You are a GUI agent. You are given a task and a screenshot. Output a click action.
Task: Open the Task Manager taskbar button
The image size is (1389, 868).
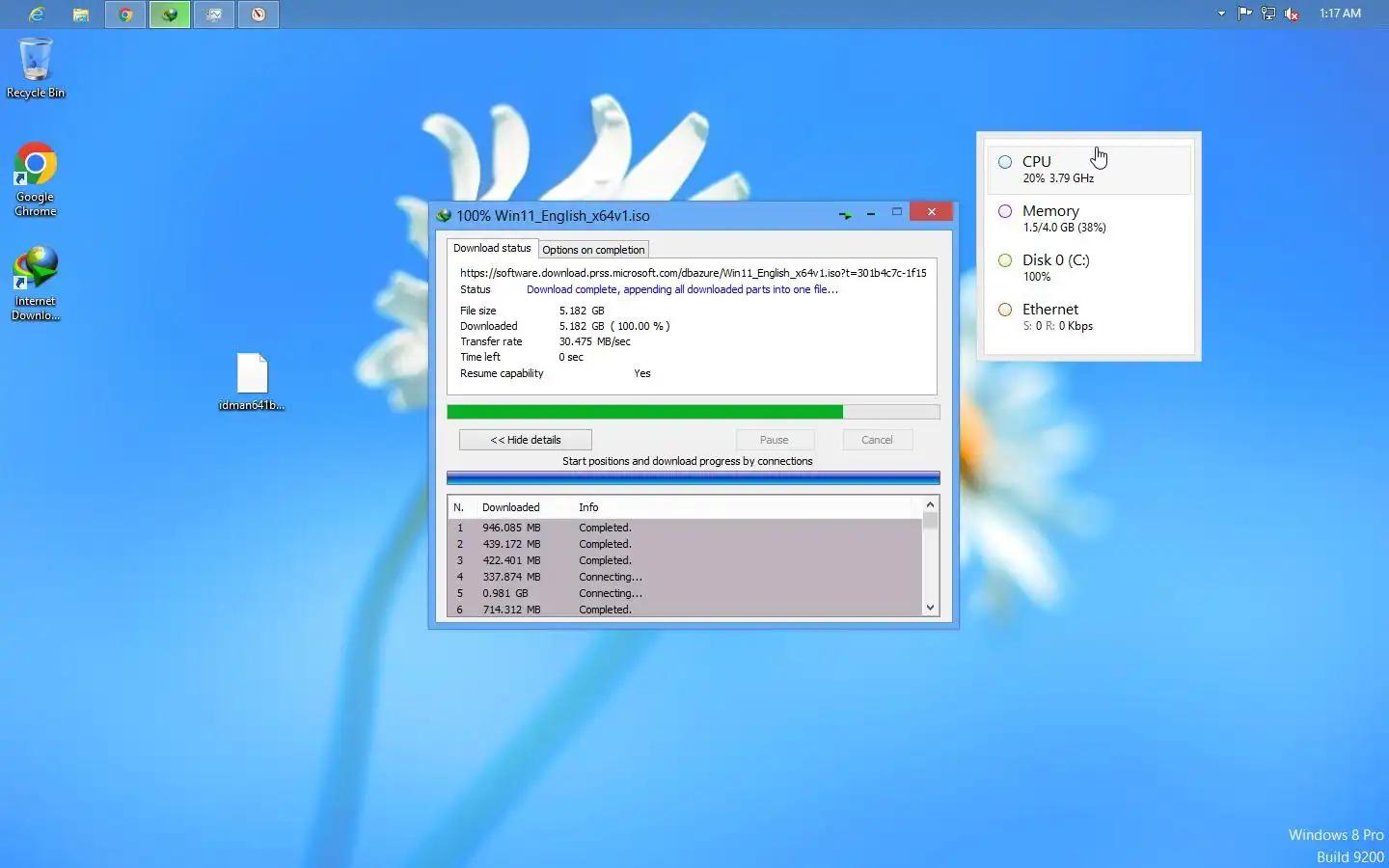[x=214, y=14]
